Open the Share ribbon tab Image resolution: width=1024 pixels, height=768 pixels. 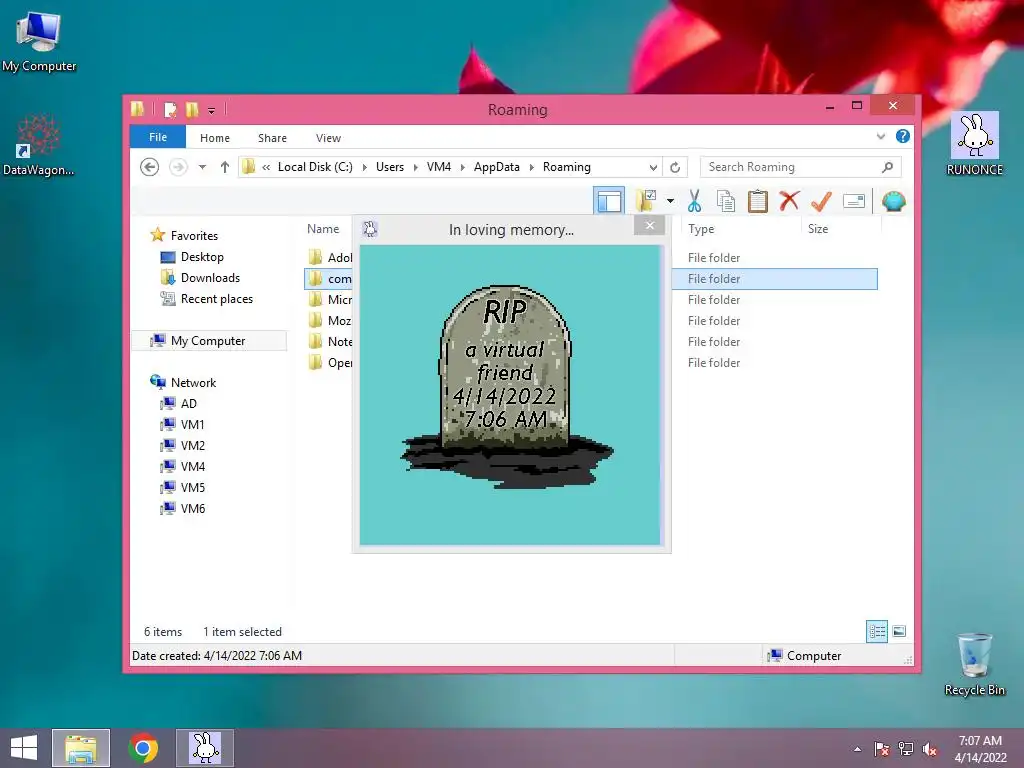coord(272,138)
